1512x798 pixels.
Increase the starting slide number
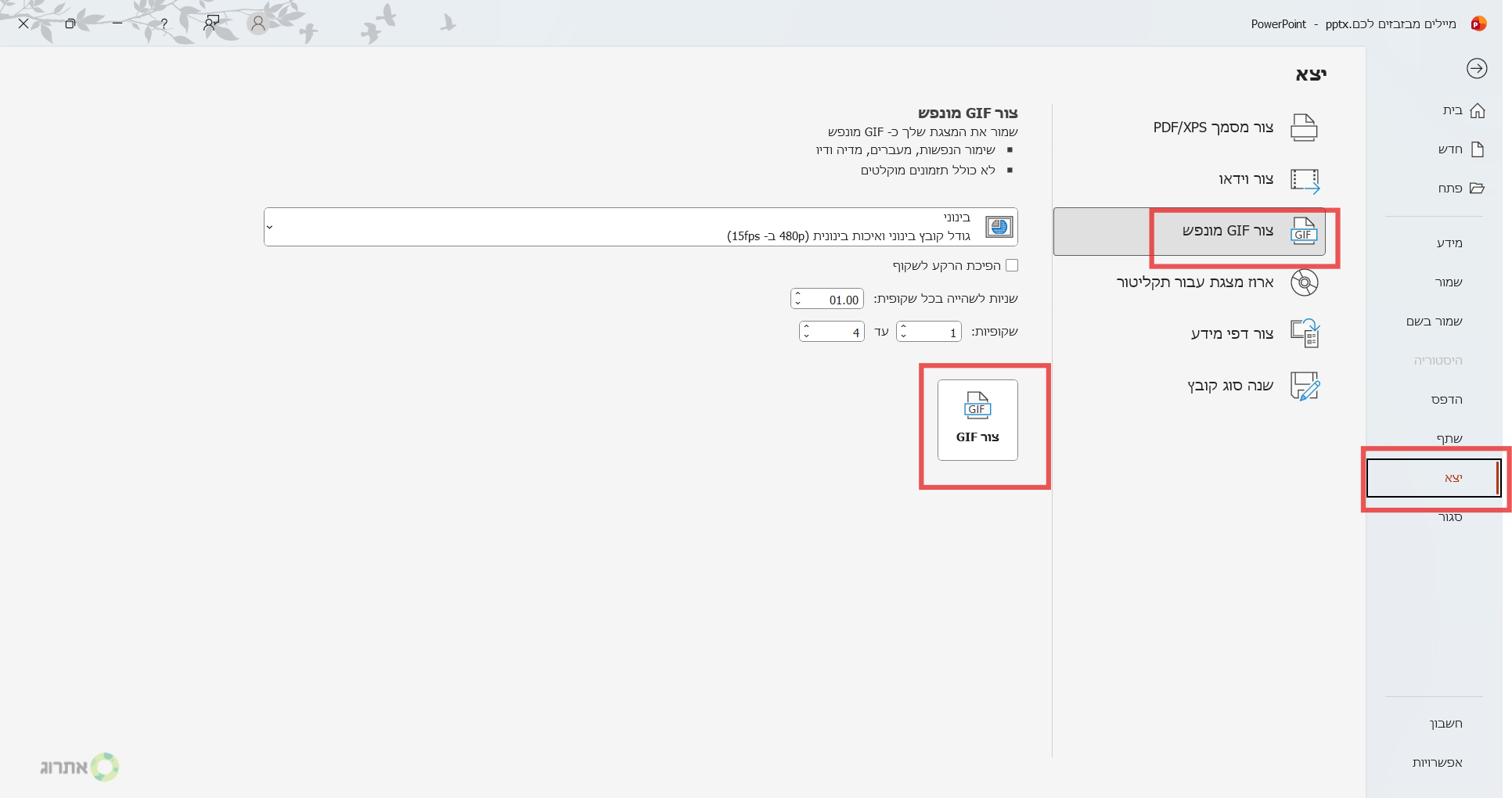tap(903, 327)
